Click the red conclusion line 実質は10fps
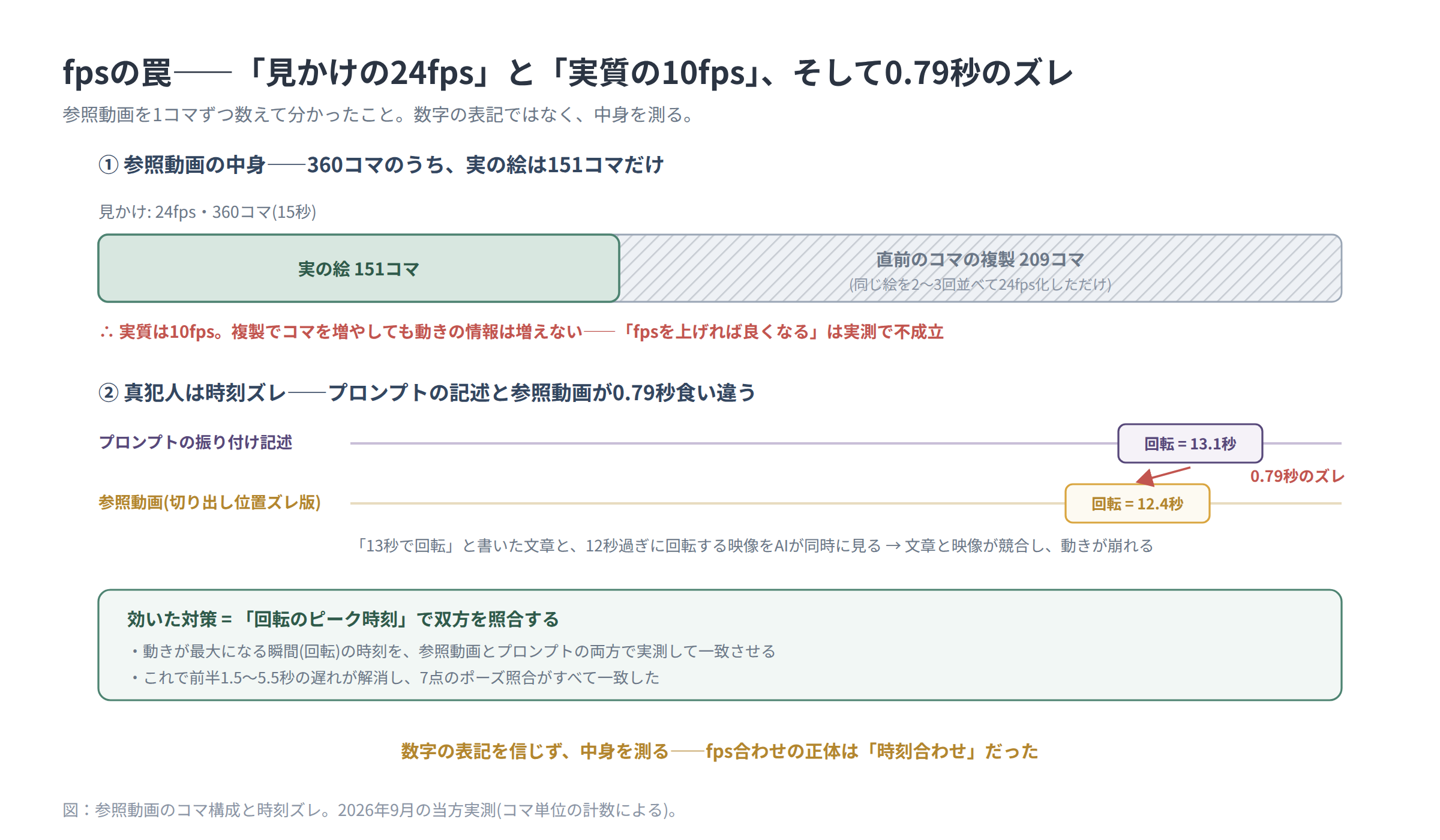The height and width of the screenshot is (840, 1440). click(521, 332)
